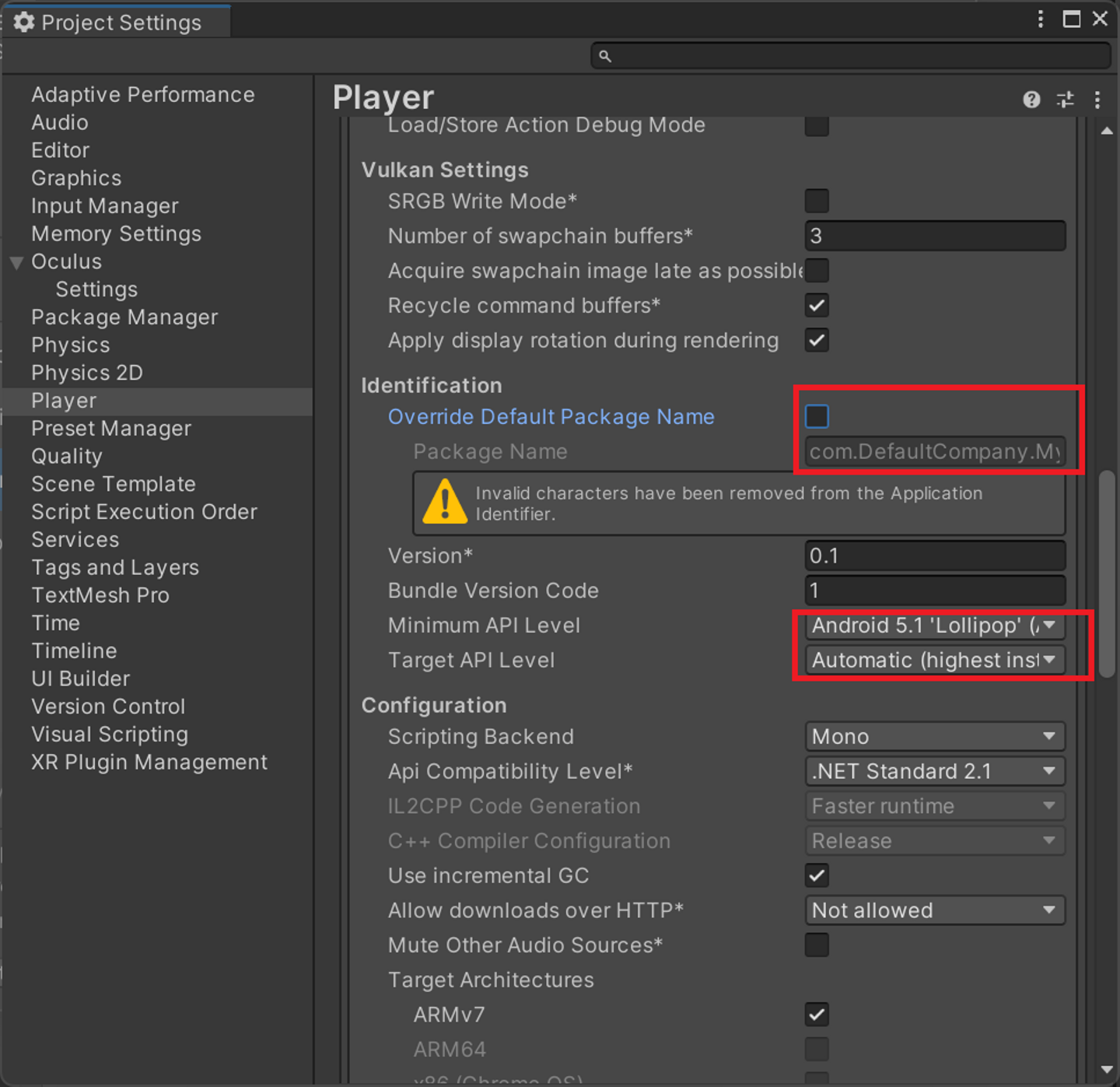Screen dimensions: 1120x1087
Task: Click the Player presets slider icon
Action: click(1065, 100)
